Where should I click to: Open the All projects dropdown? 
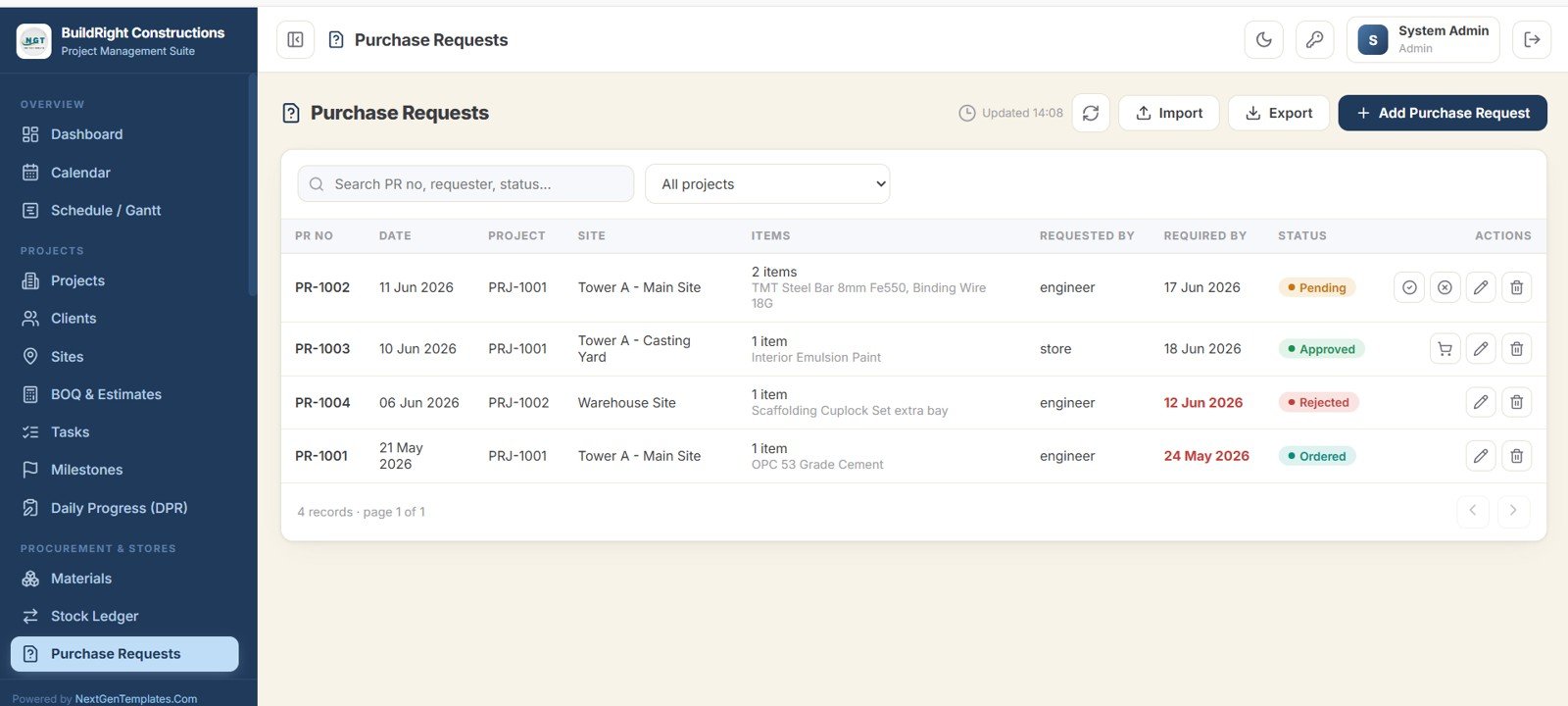tap(767, 184)
